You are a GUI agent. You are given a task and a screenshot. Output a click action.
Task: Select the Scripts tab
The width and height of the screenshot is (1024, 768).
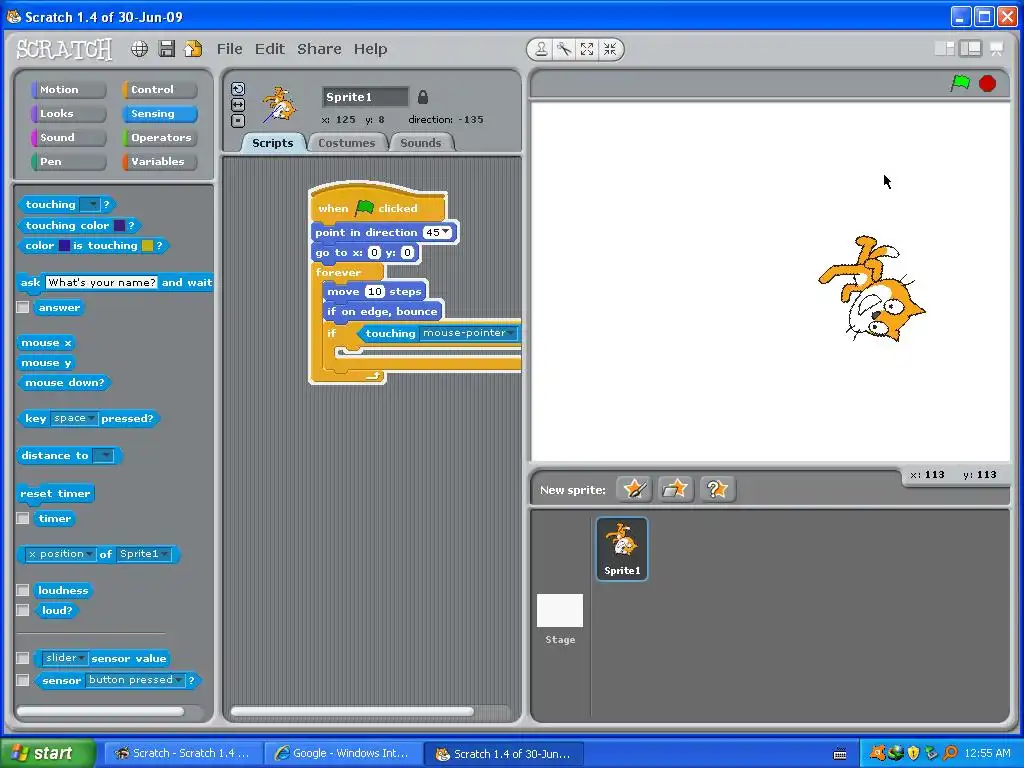click(272, 143)
